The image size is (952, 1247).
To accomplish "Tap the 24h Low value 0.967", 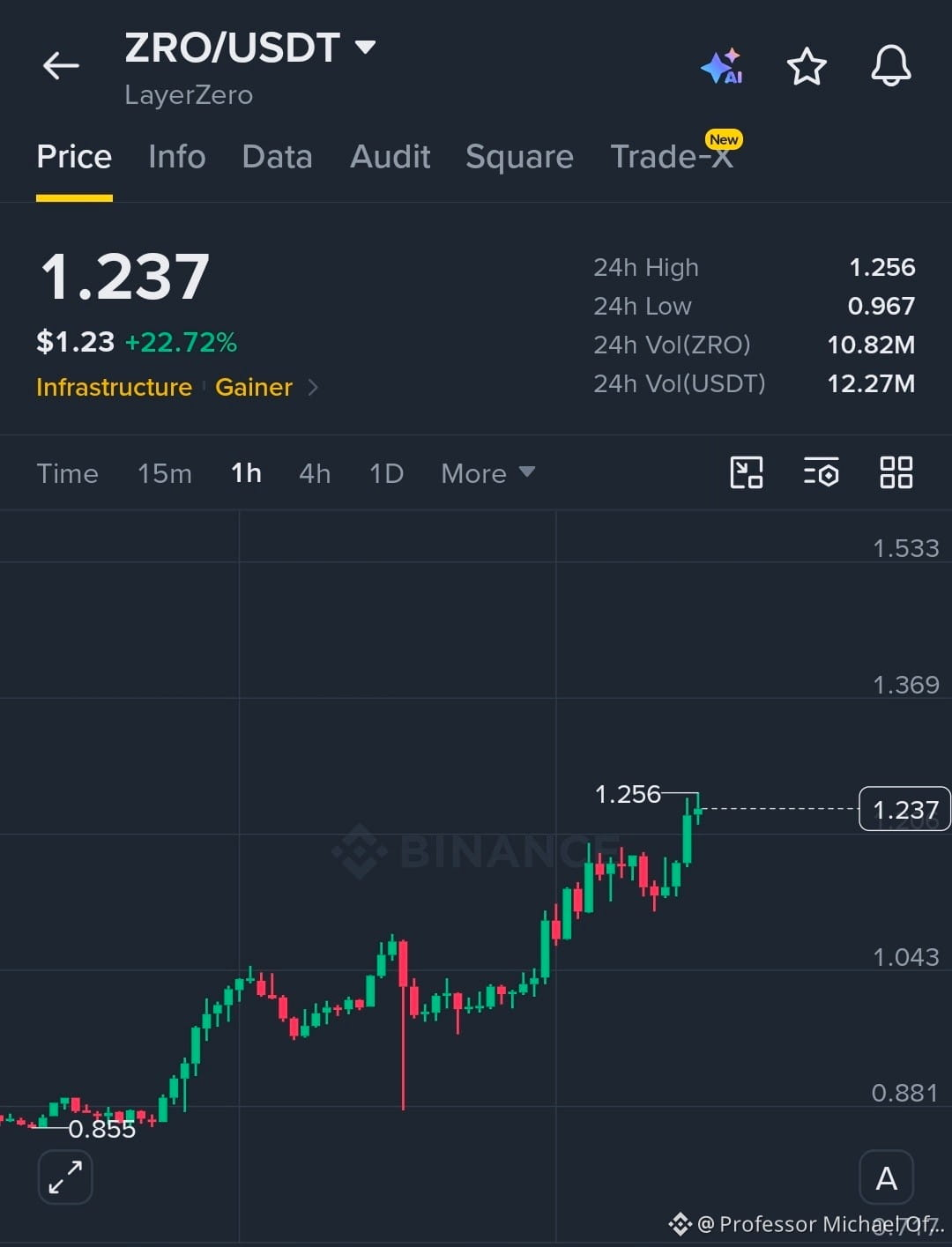I will [x=881, y=306].
